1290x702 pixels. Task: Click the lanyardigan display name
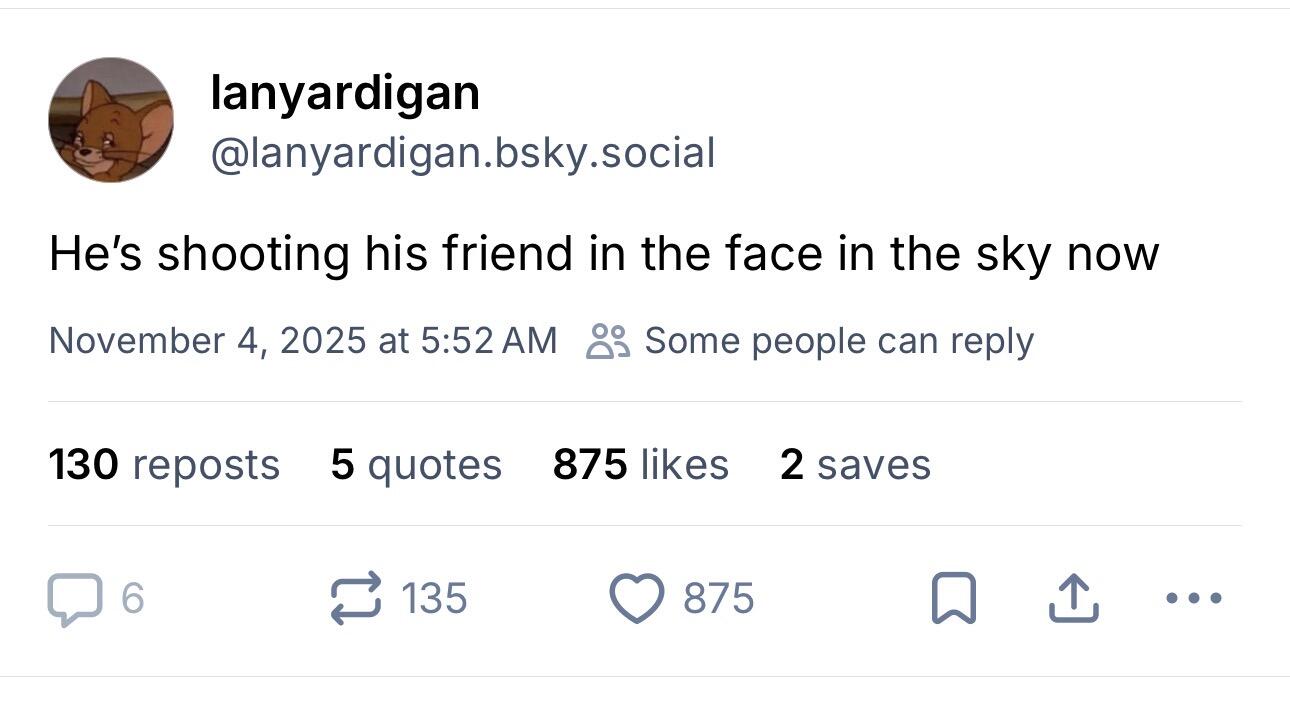click(345, 93)
